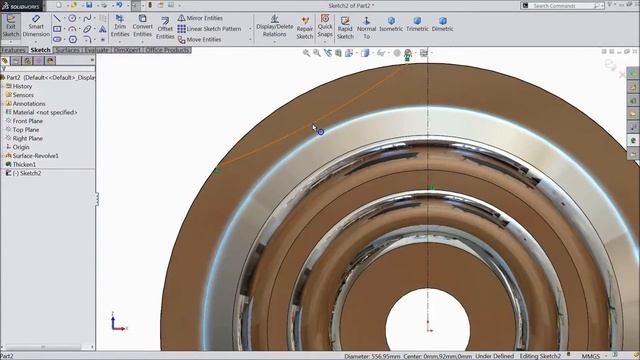Viewport: 640px width, 360px height.
Task: Click Zoom to Fit in view toolbar
Action: 306,53
